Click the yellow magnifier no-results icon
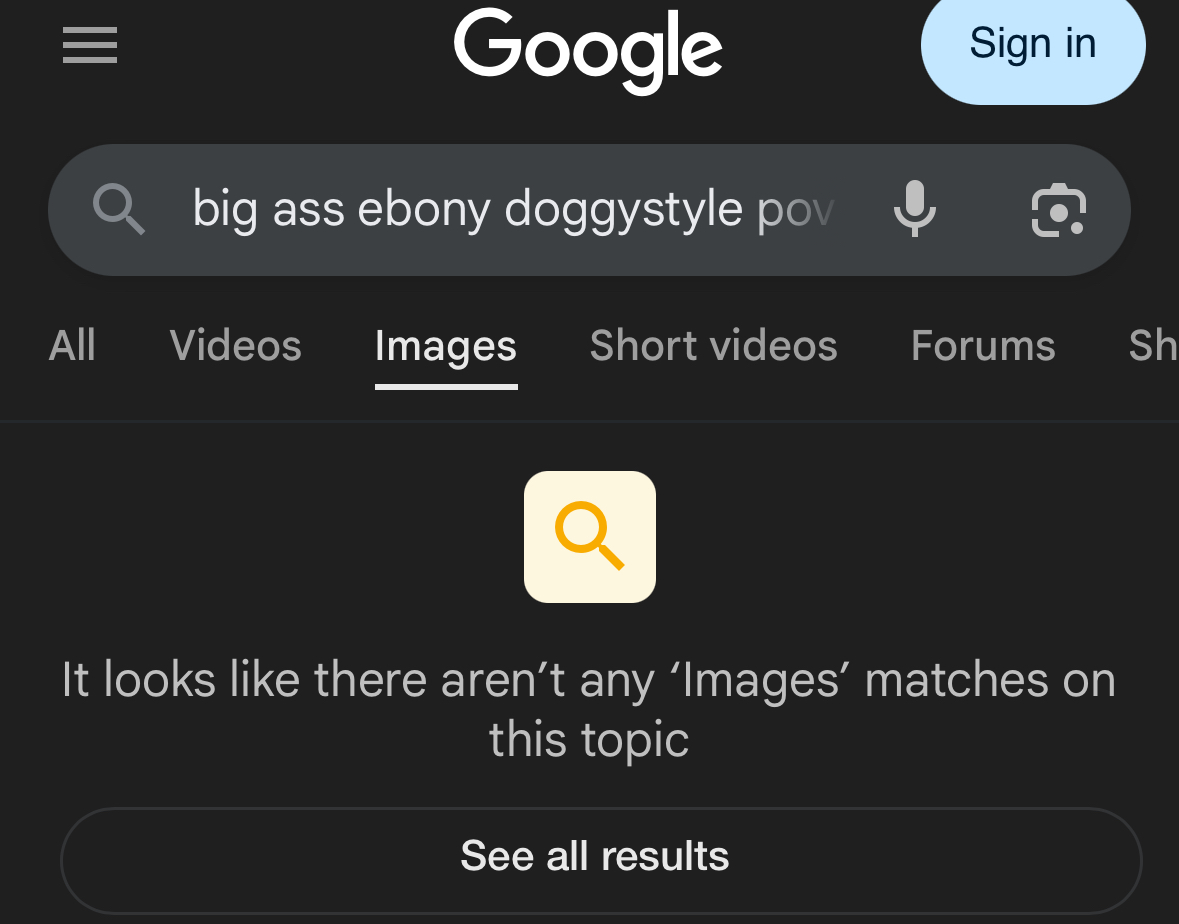Viewport: 1179px width, 924px height. pos(590,537)
